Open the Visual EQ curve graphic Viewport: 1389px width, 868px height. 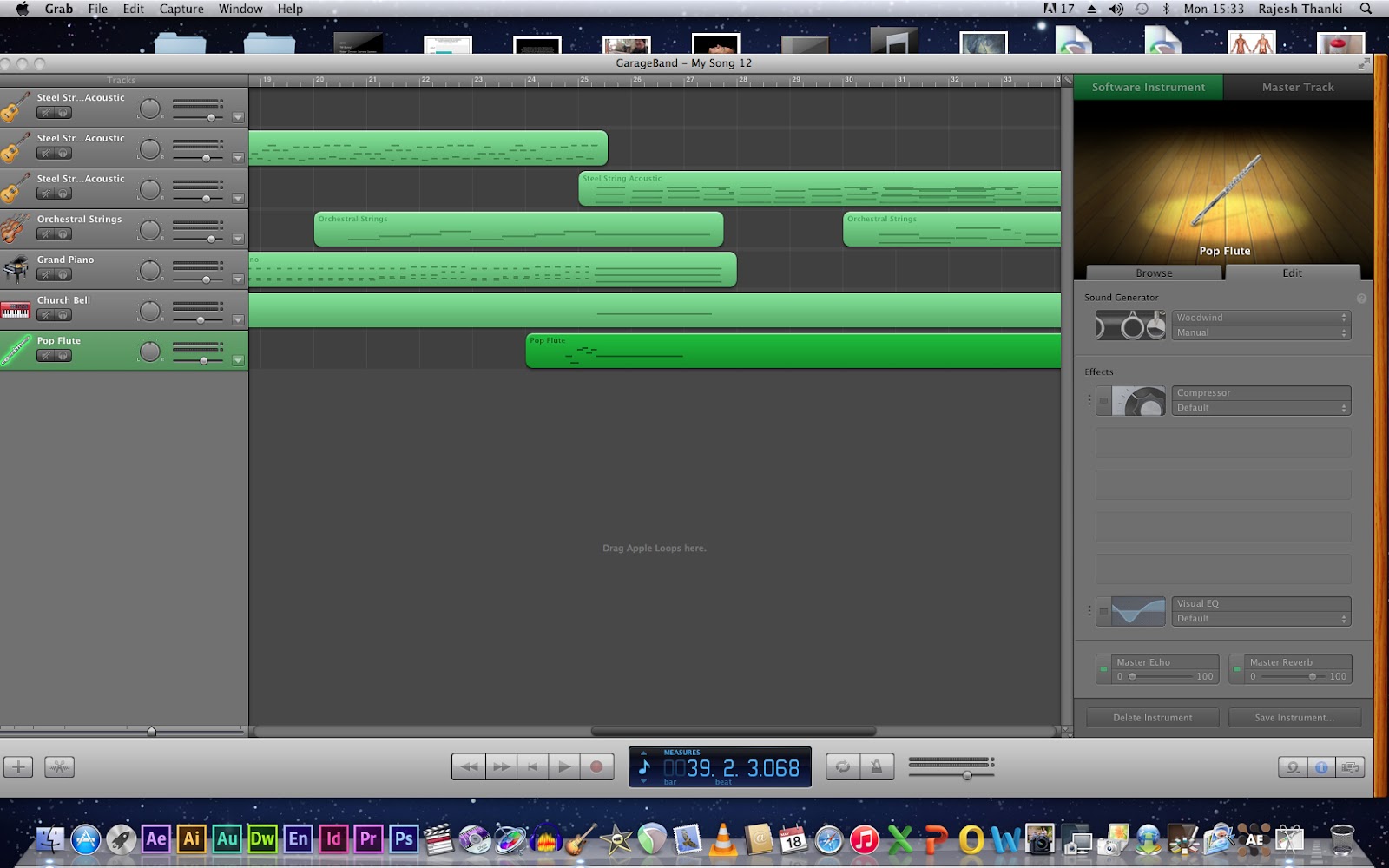(x=1139, y=611)
